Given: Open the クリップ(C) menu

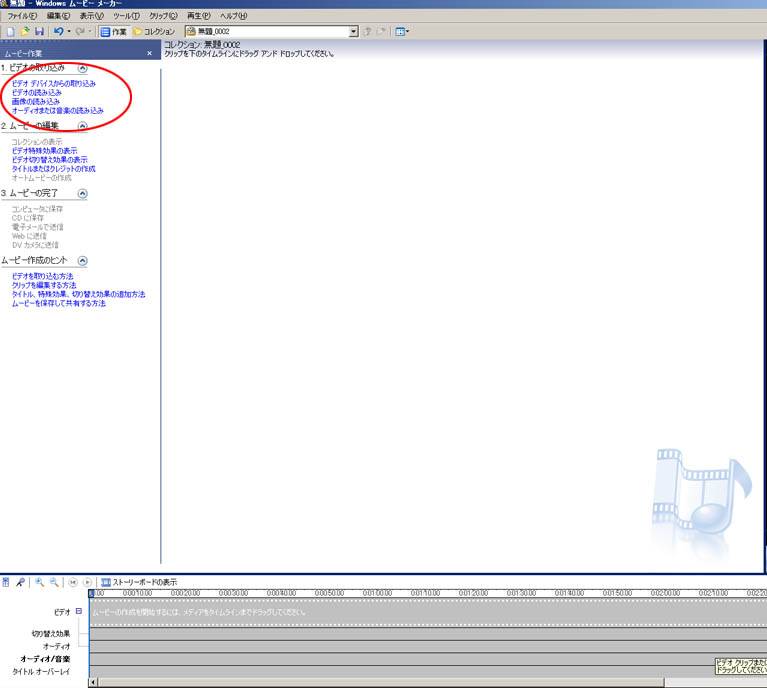Looking at the screenshot, I should pyautogui.click(x=163, y=16).
